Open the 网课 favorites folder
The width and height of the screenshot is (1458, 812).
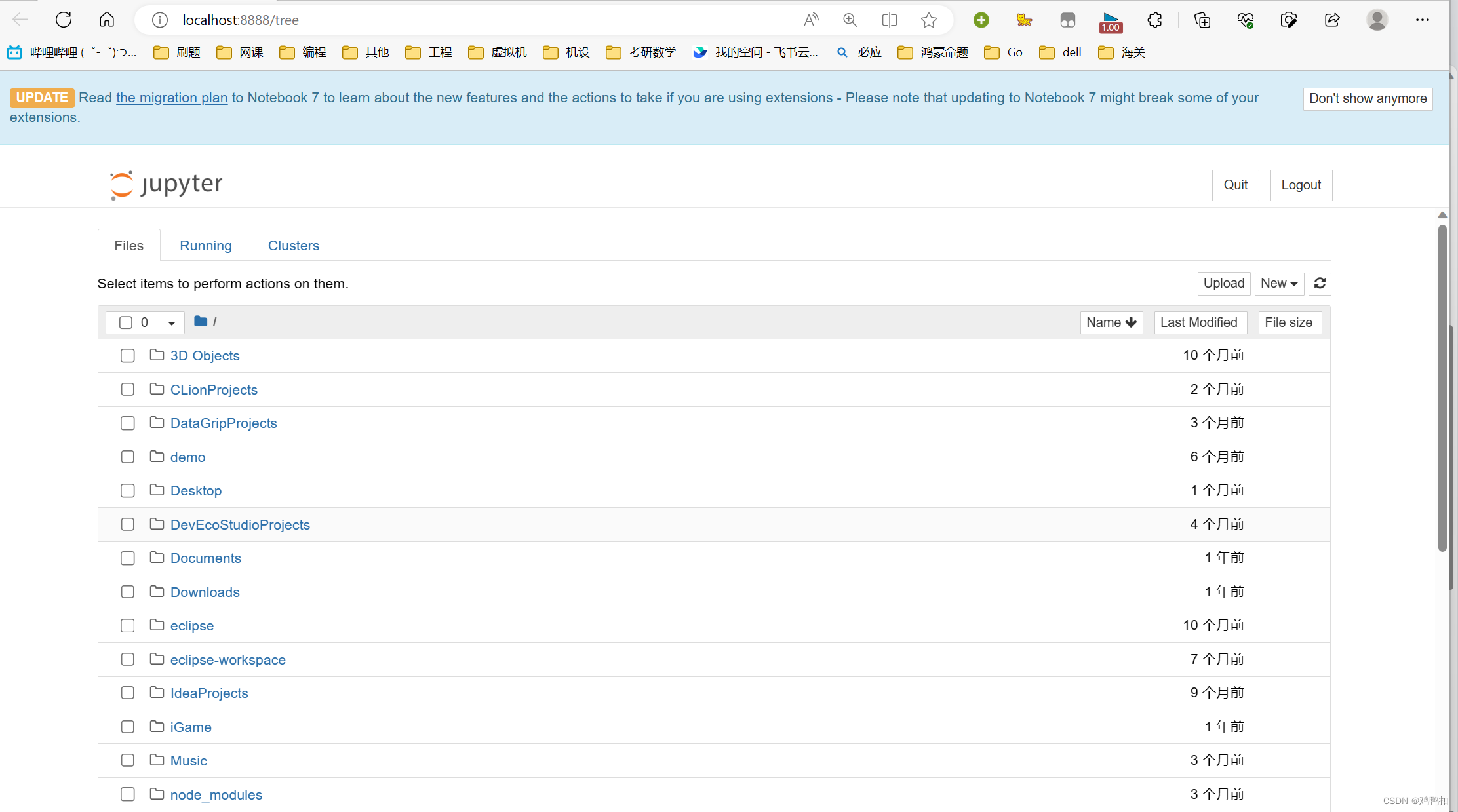click(249, 52)
